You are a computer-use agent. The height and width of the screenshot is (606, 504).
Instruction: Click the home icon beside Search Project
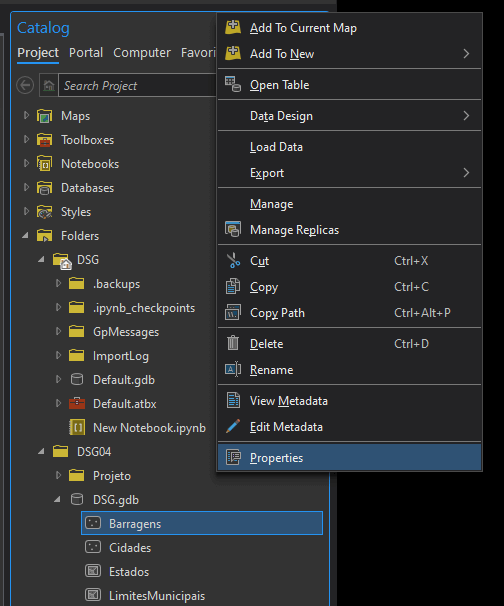(49, 85)
